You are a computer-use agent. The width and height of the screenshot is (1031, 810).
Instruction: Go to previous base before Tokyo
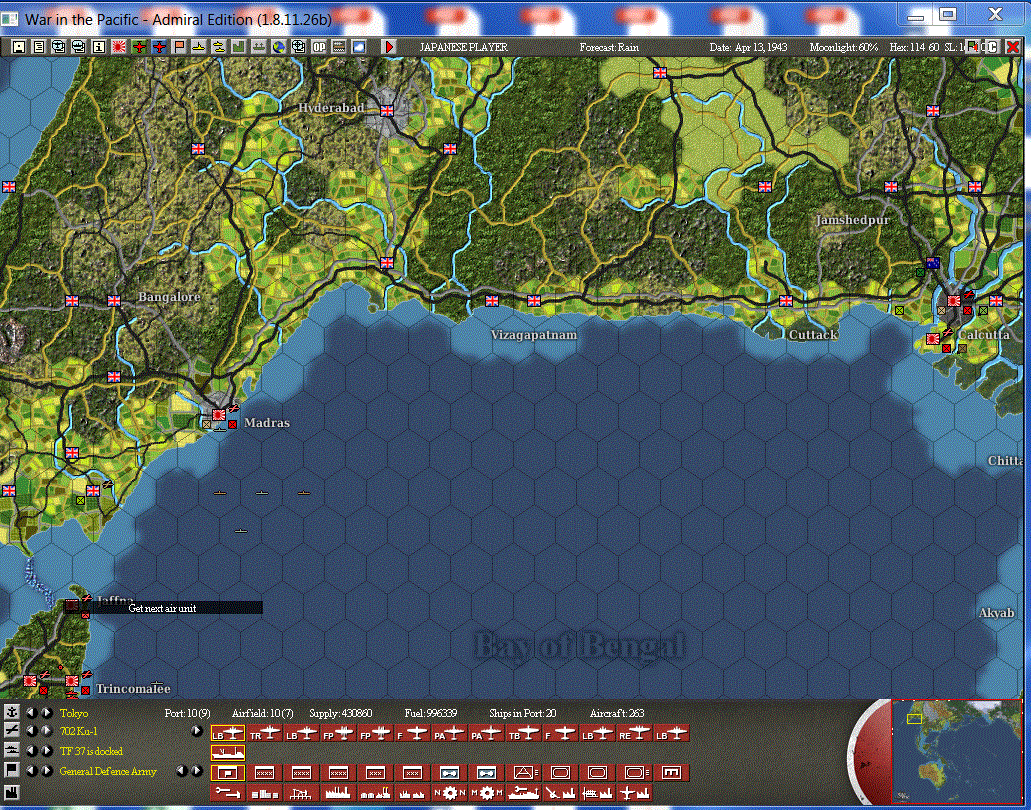[30, 713]
